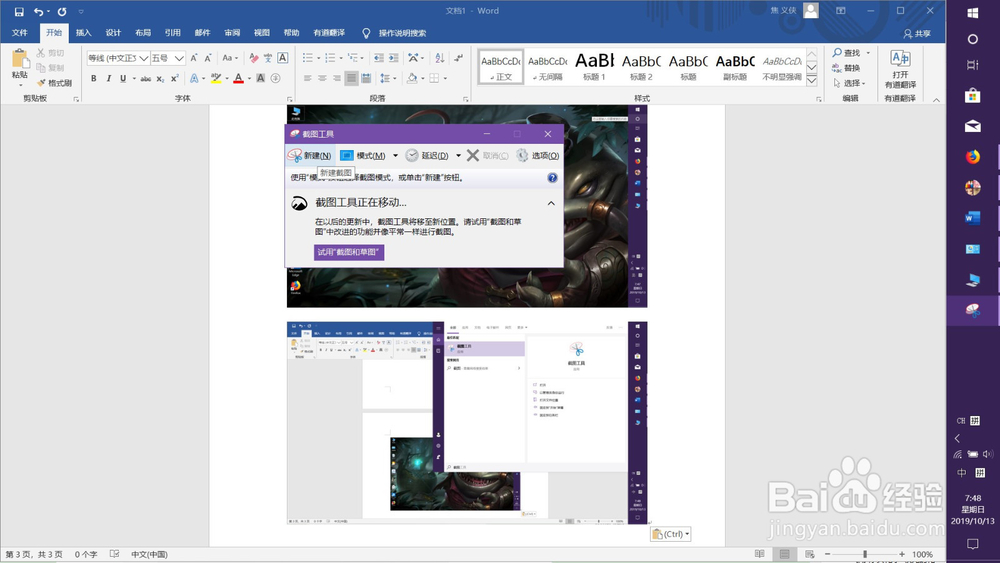Switch to the References (引用) tab
This screenshot has height=563, width=1000.
(172, 33)
